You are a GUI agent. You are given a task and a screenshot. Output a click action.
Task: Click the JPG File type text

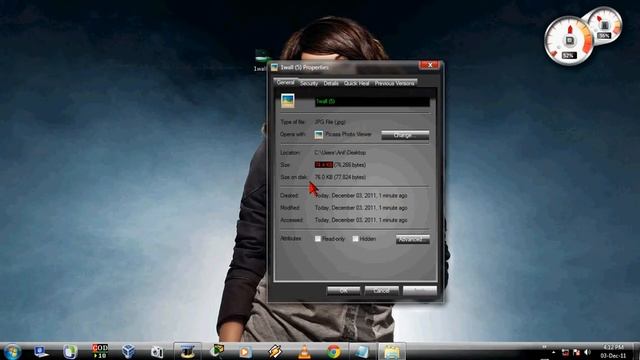pyautogui.click(x=330, y=122)
